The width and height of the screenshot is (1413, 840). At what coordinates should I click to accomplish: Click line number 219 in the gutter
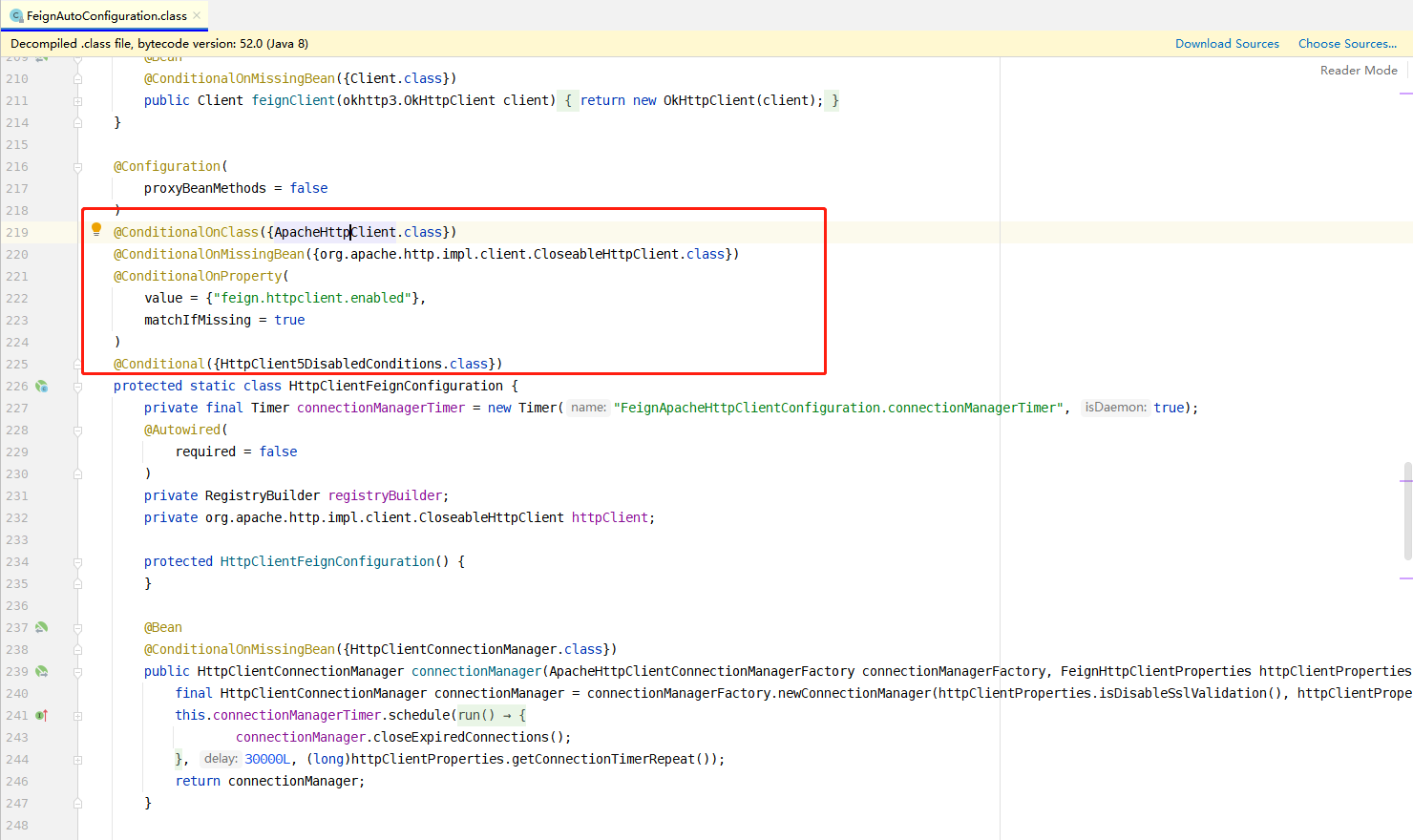[x=17, y=233]
